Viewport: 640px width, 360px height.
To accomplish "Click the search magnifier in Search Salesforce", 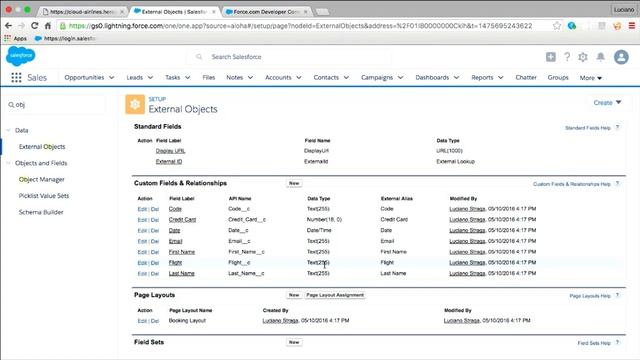I will [x=199, y=57].
